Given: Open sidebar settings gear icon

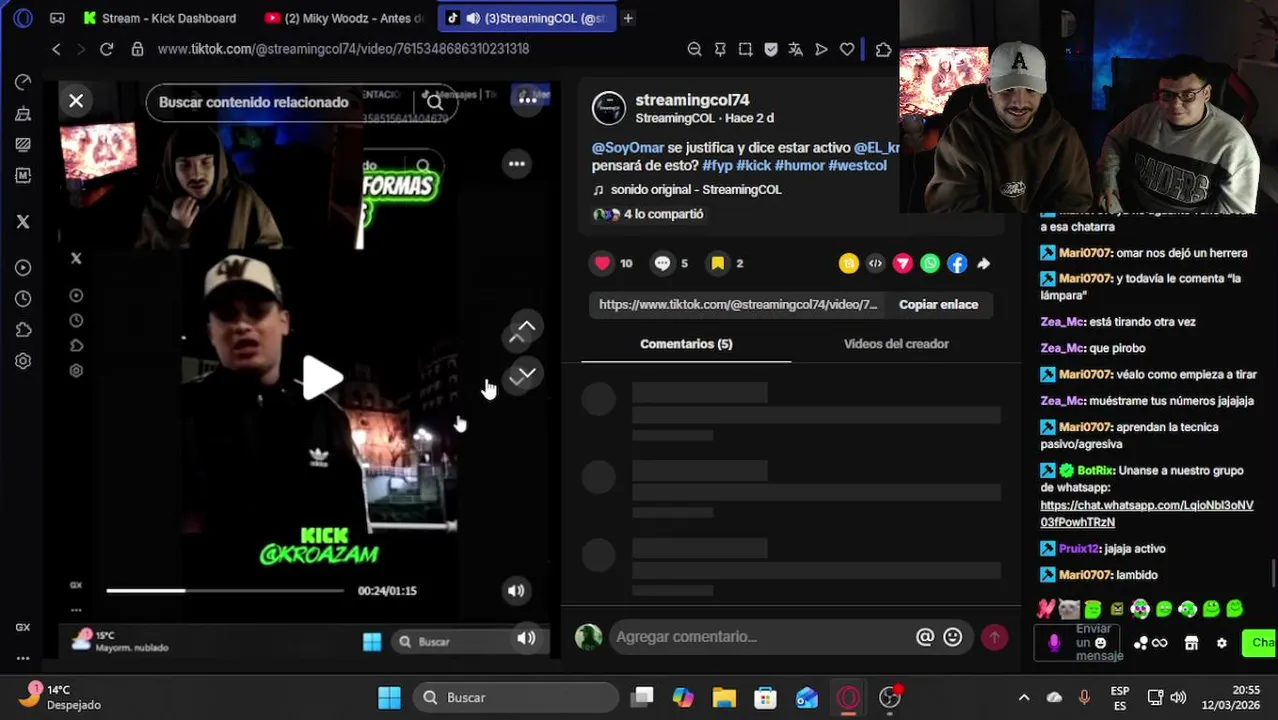Looking at the screenshot, I should (23, 361).
